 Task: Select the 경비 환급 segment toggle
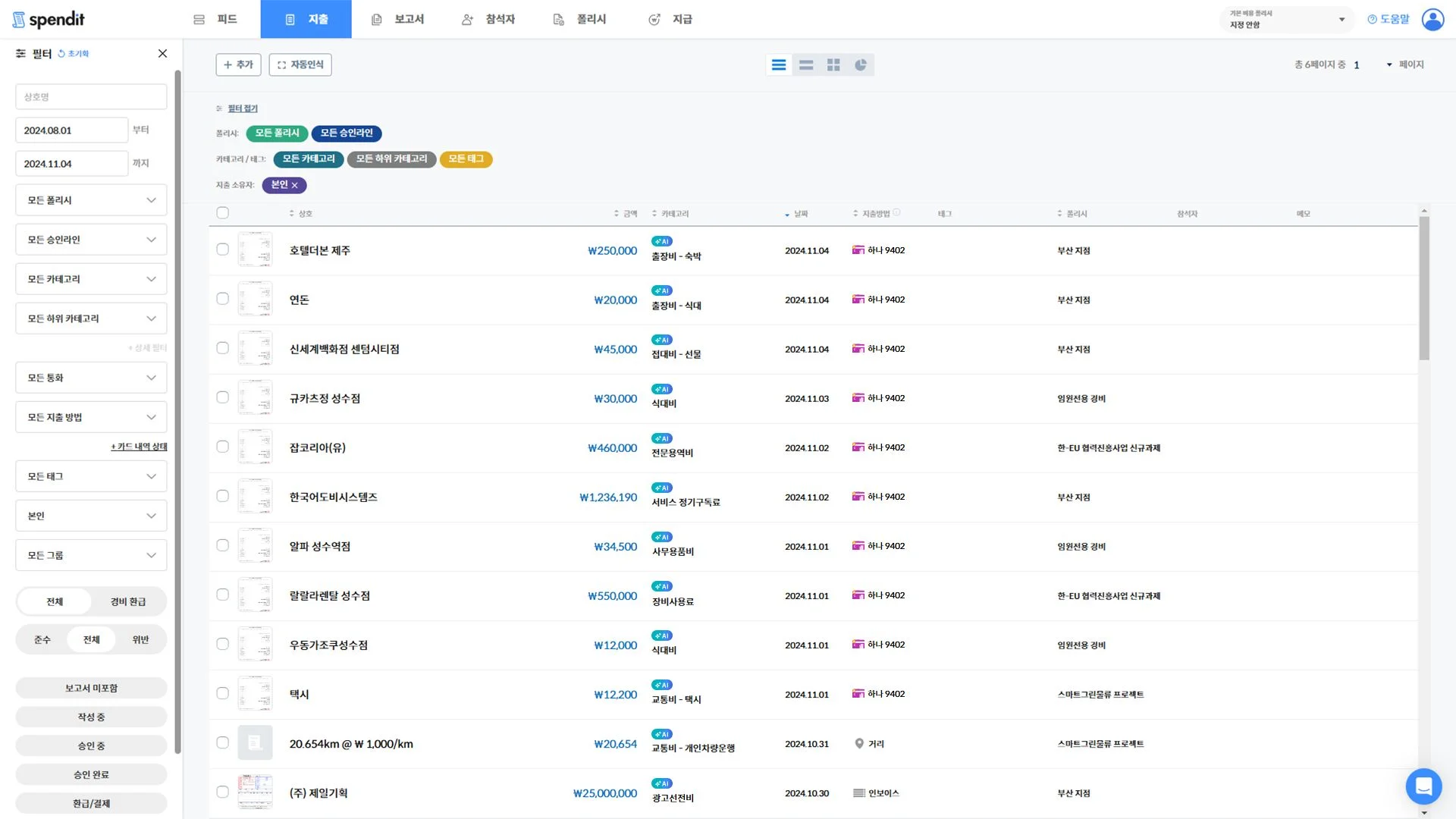(127, 601)
